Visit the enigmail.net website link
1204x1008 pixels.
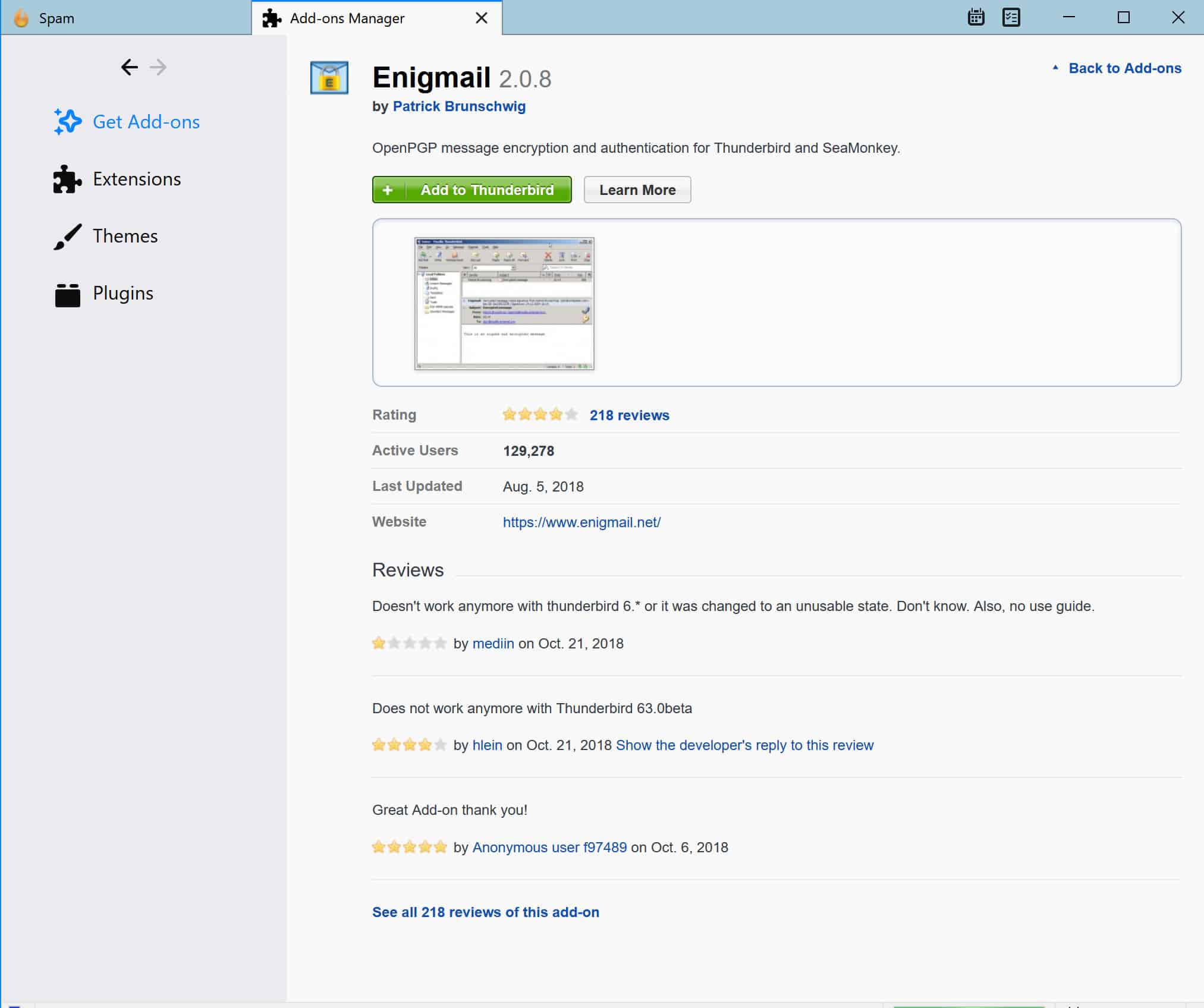581,522
